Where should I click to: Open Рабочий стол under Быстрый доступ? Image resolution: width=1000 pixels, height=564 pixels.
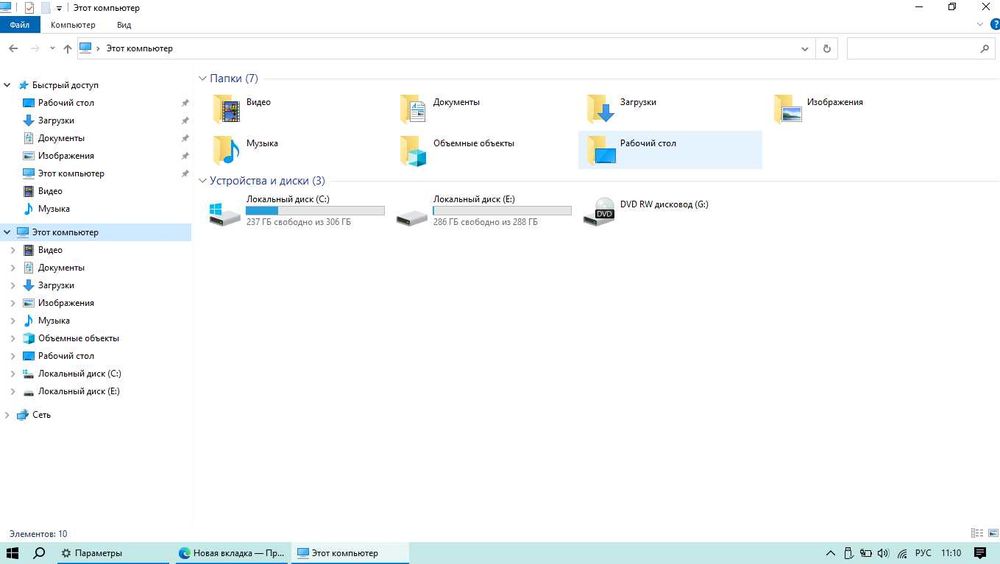click(x=66, y=103)
